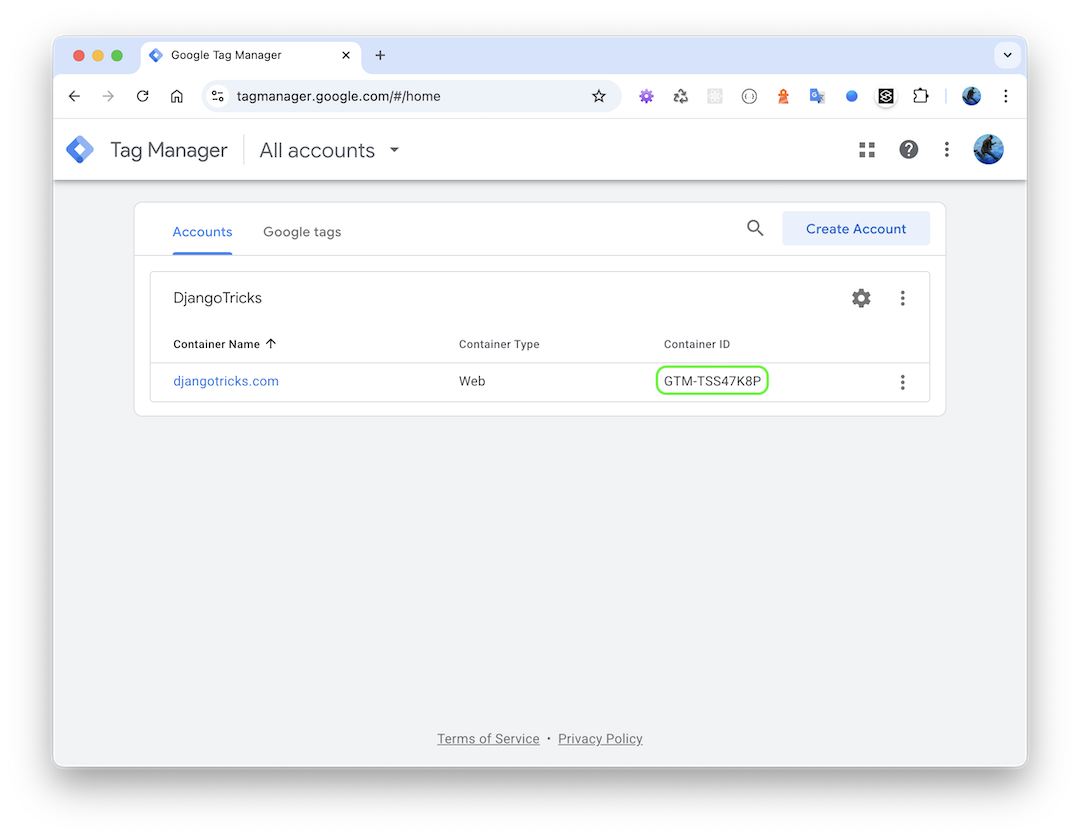This screenshot has width=1080, height=837.
Task: Click the Tag Manager diamond logo
Action: tap(80, 149)
